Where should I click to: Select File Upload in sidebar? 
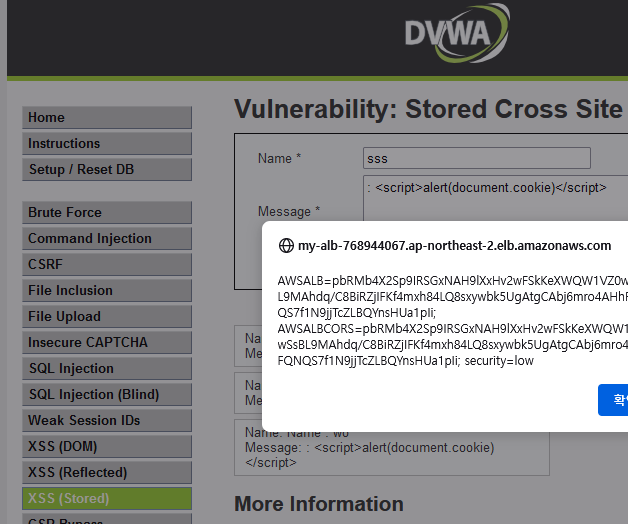coord(107,316)
